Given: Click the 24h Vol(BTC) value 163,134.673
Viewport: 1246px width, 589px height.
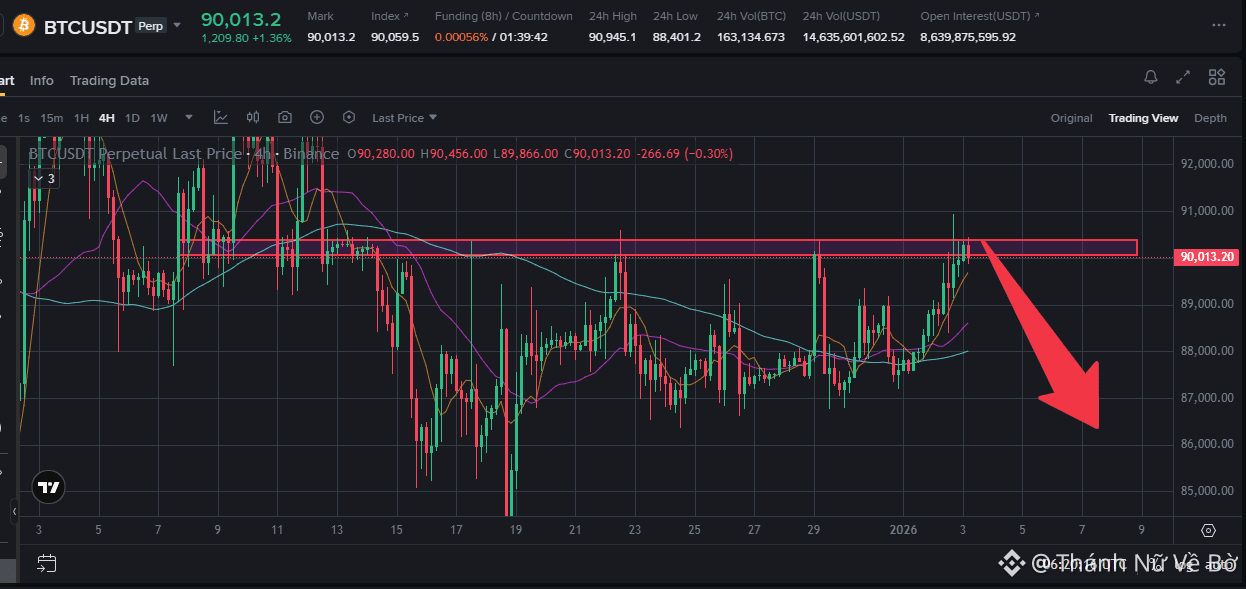Looking at the screenshot, I should tap(751, 37).
